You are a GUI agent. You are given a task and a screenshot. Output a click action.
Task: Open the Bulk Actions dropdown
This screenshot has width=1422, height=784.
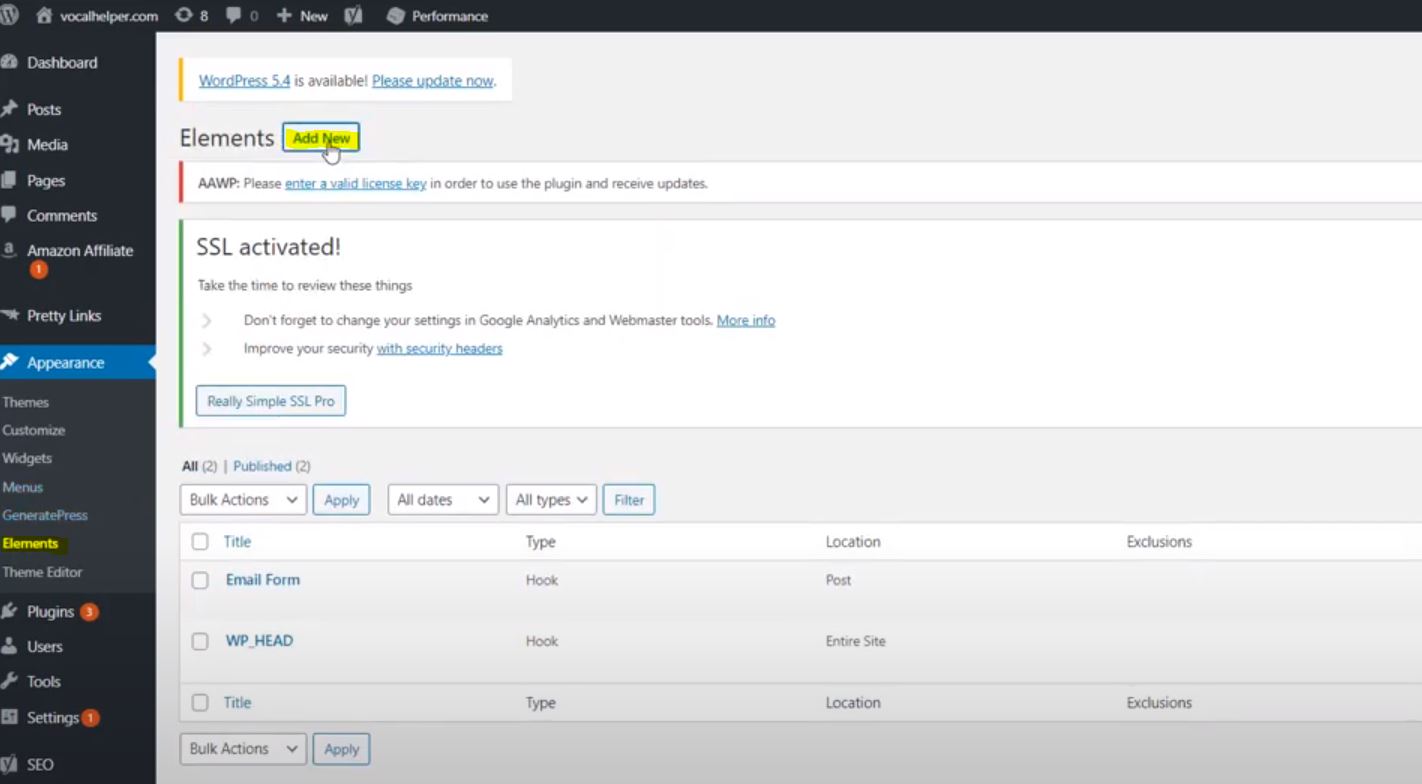242,499
